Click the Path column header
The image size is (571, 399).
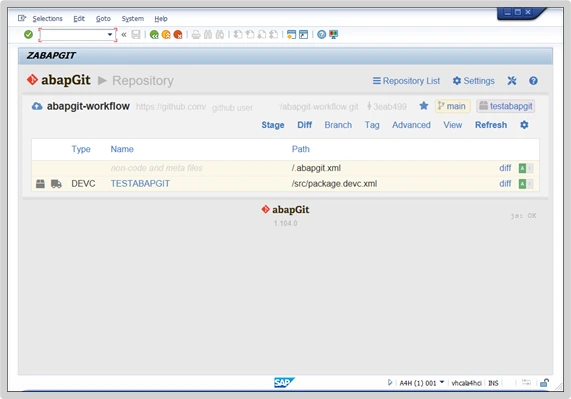coord(300,149)
